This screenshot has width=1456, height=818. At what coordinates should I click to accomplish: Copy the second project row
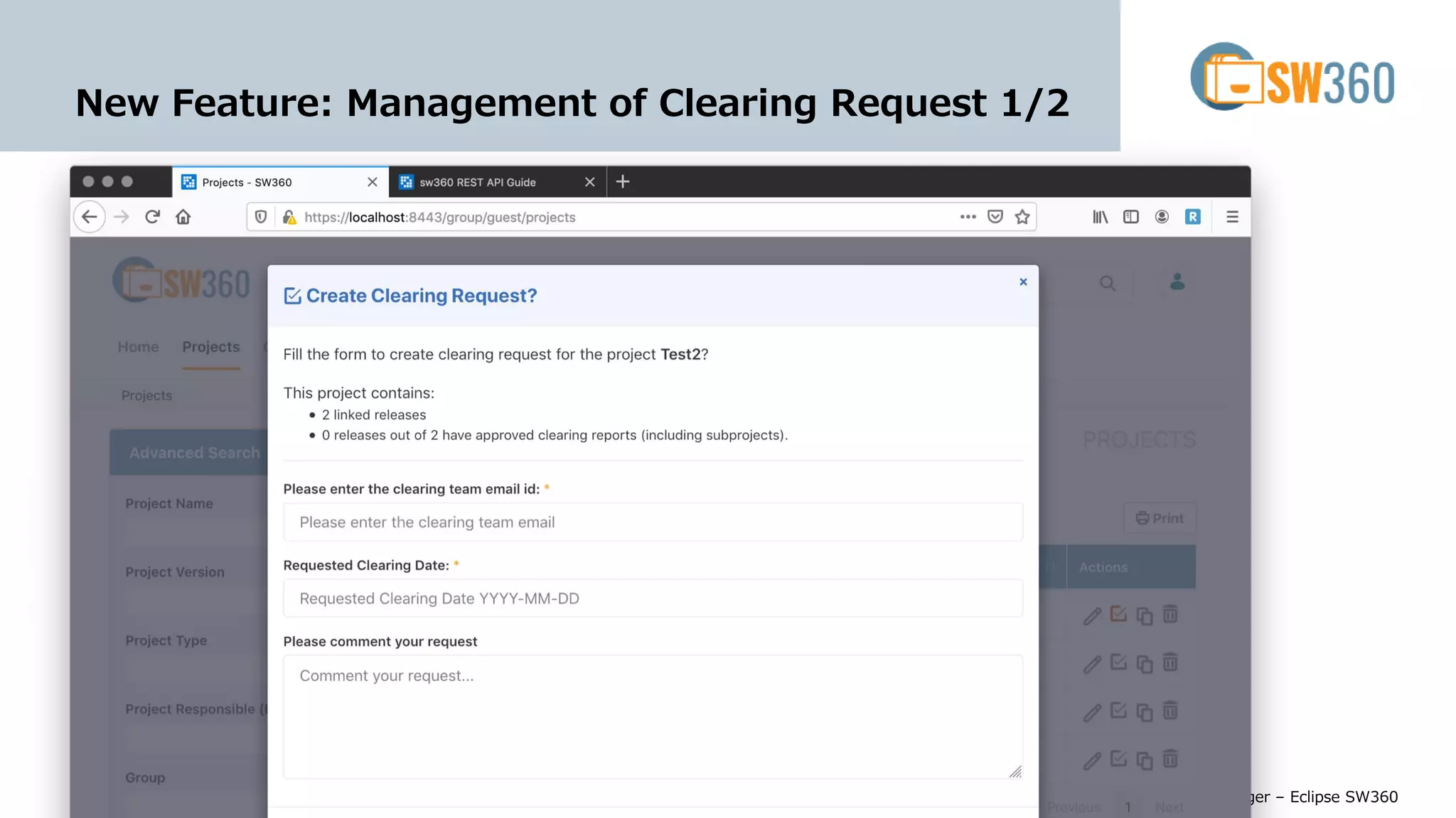(1145, 664)
